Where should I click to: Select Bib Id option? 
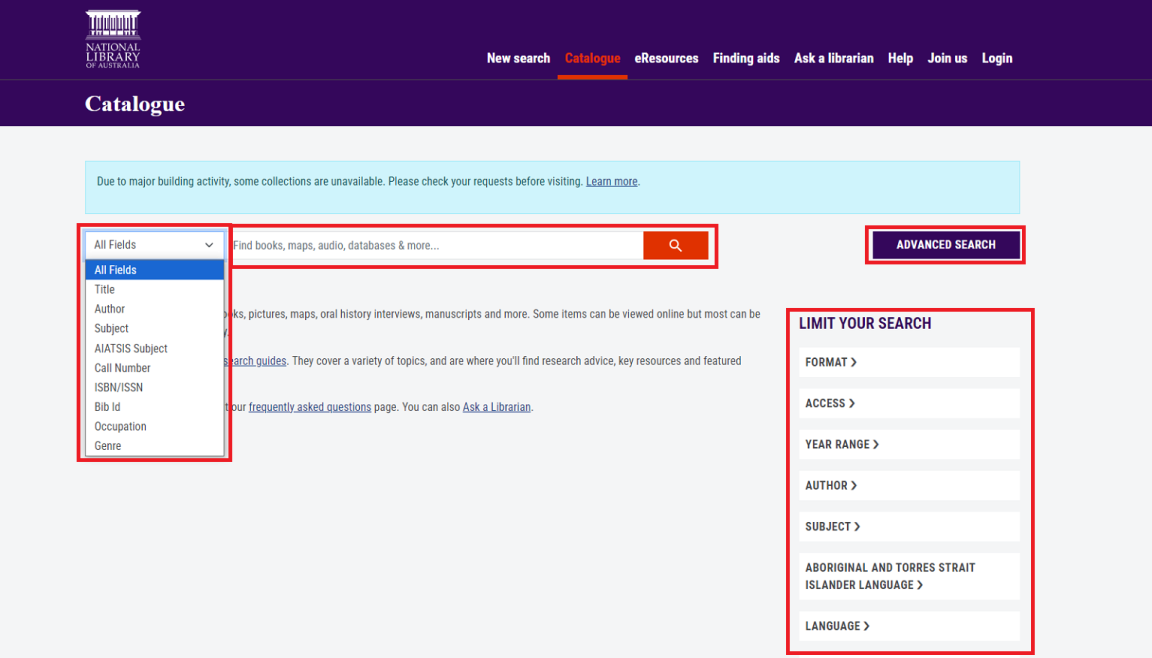154,407
